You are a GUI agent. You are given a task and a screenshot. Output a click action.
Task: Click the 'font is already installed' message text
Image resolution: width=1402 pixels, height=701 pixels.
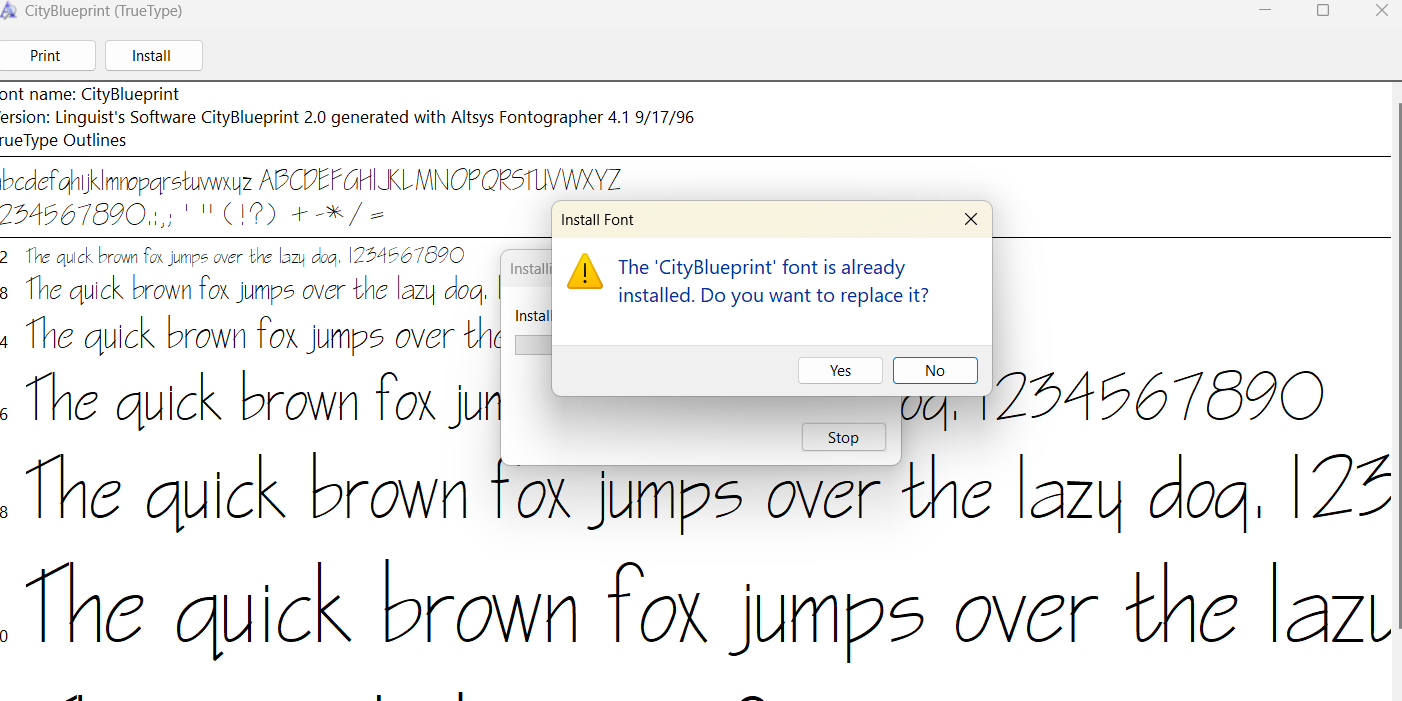click(773, 282)
